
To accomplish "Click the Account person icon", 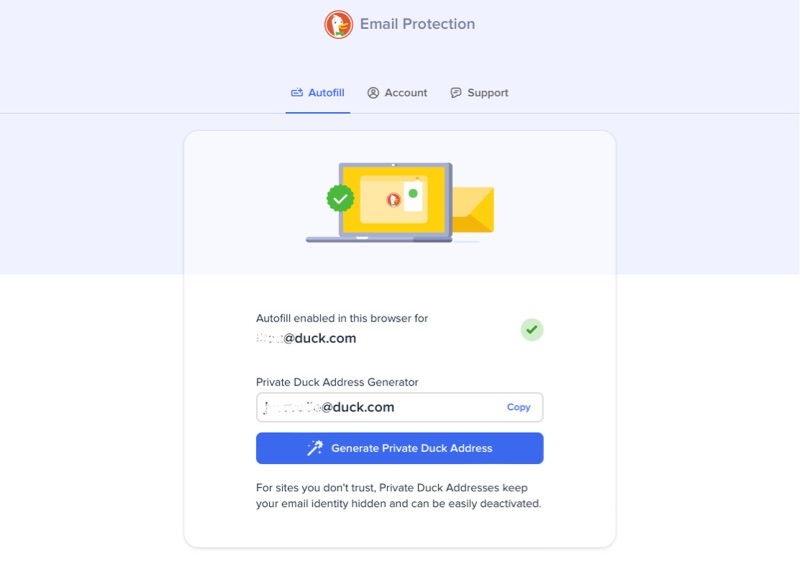I will click(373, 93).
